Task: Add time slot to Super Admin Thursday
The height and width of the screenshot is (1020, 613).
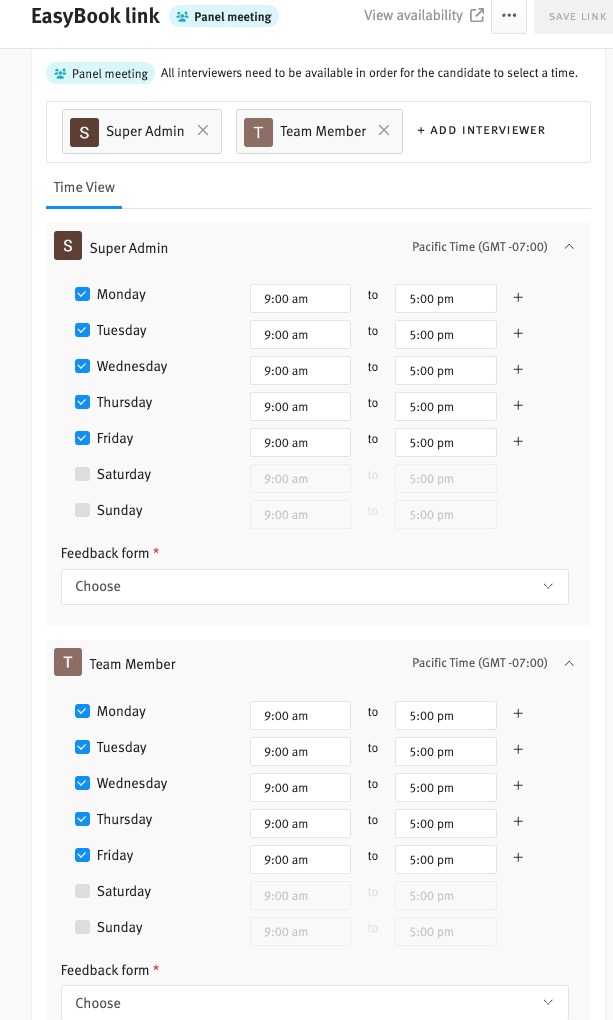Action: coord(518,405)
